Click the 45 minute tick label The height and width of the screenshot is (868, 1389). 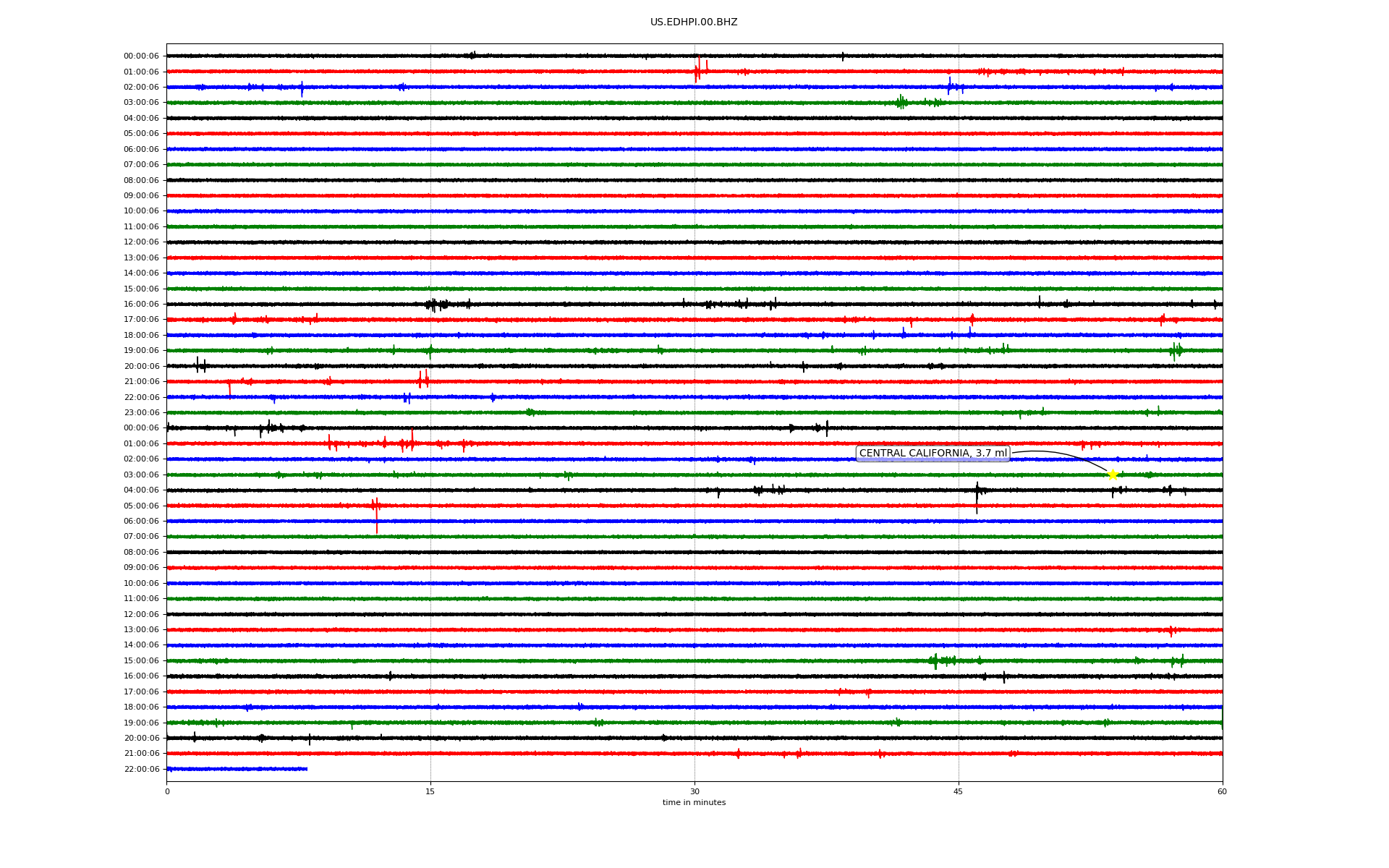point(959,792)
